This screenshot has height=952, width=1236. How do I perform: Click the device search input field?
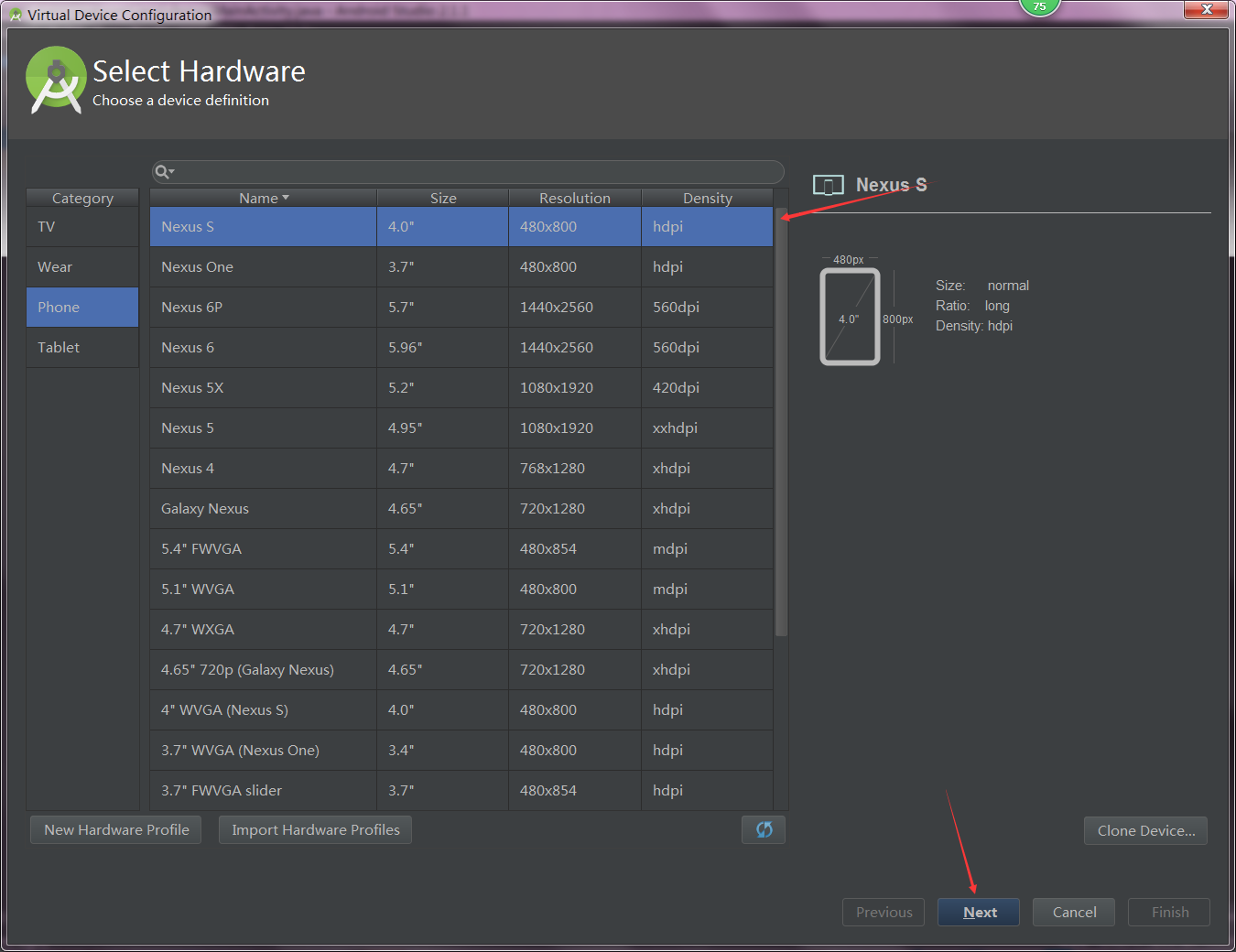468,172
